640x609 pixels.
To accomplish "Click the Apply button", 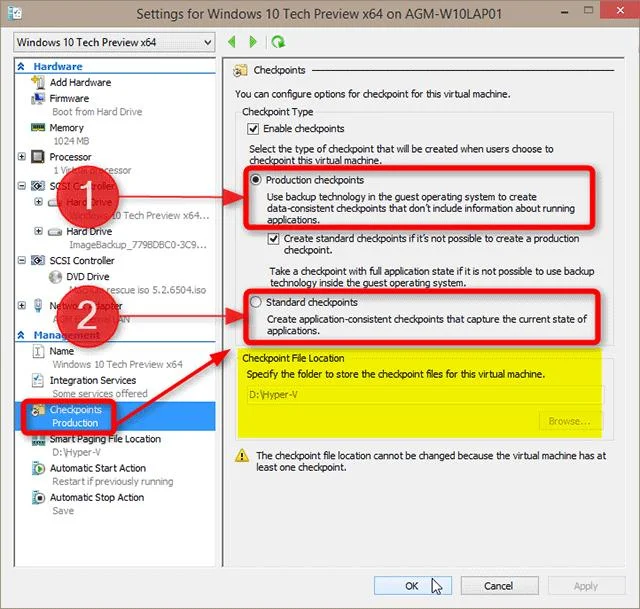I will 587,586.
